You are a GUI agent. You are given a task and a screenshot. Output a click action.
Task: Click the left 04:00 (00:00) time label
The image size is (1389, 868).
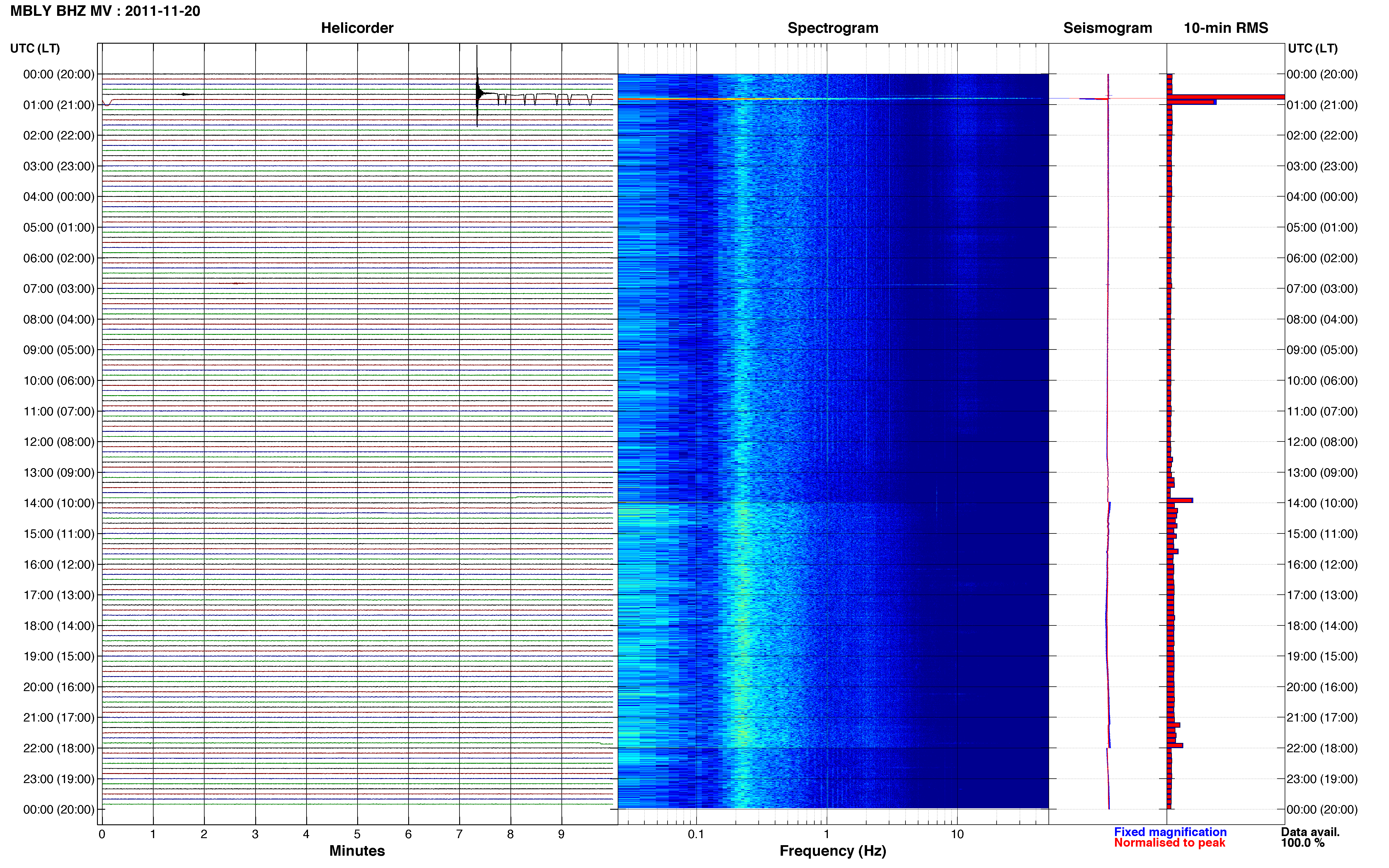pos(59,197)
